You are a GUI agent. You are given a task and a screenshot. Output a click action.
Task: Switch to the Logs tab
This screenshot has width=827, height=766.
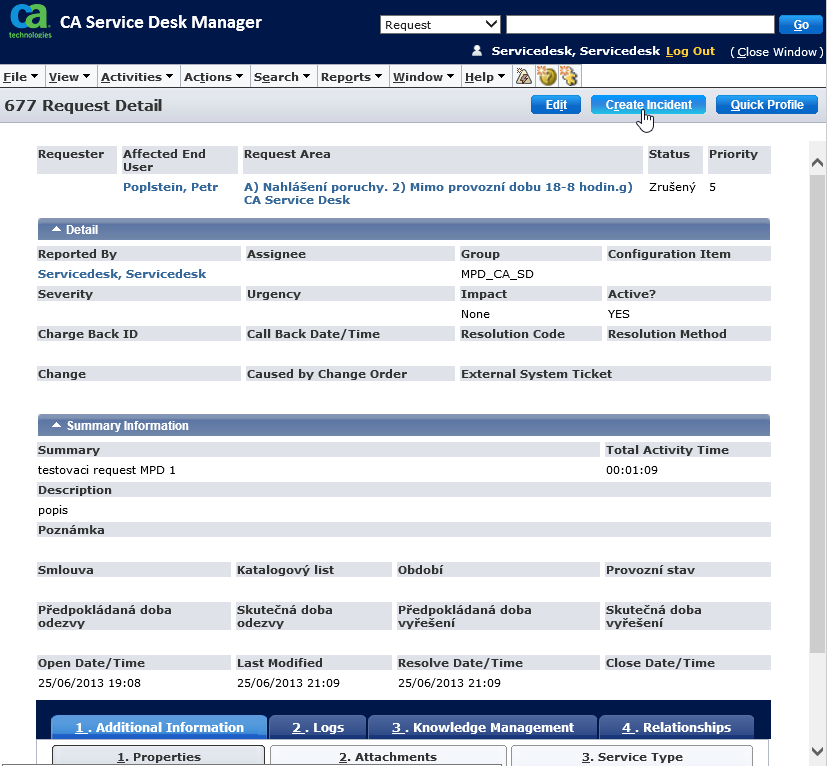pyautogui.click(x=318, y=727)
